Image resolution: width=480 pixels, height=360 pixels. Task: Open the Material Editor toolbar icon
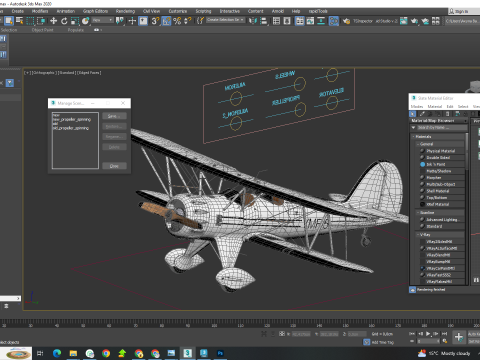334,21
